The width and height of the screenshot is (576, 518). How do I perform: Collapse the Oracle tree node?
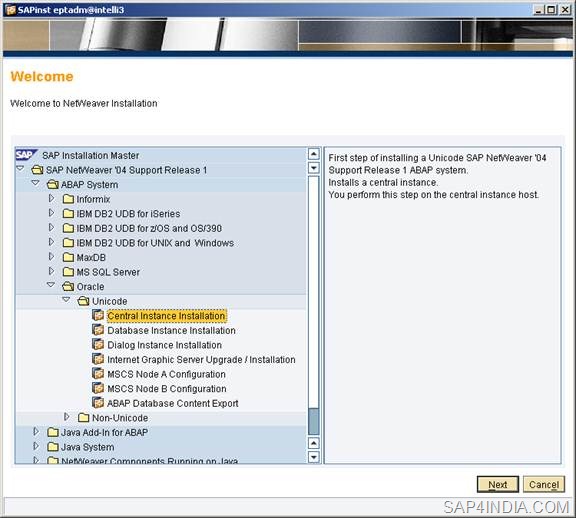[x=51, y=285]
